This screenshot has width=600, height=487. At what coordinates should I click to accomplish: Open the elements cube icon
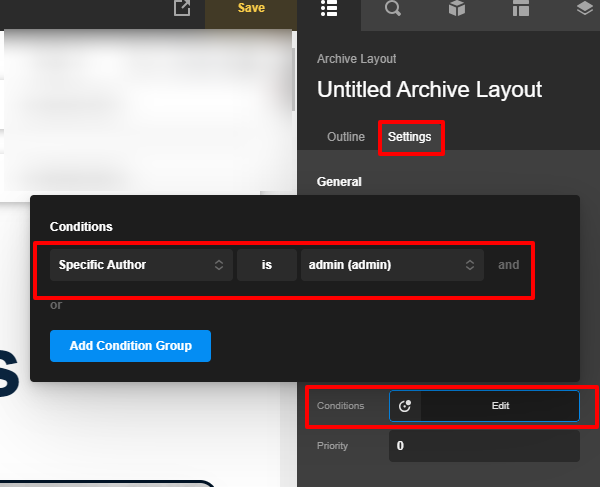457,8
